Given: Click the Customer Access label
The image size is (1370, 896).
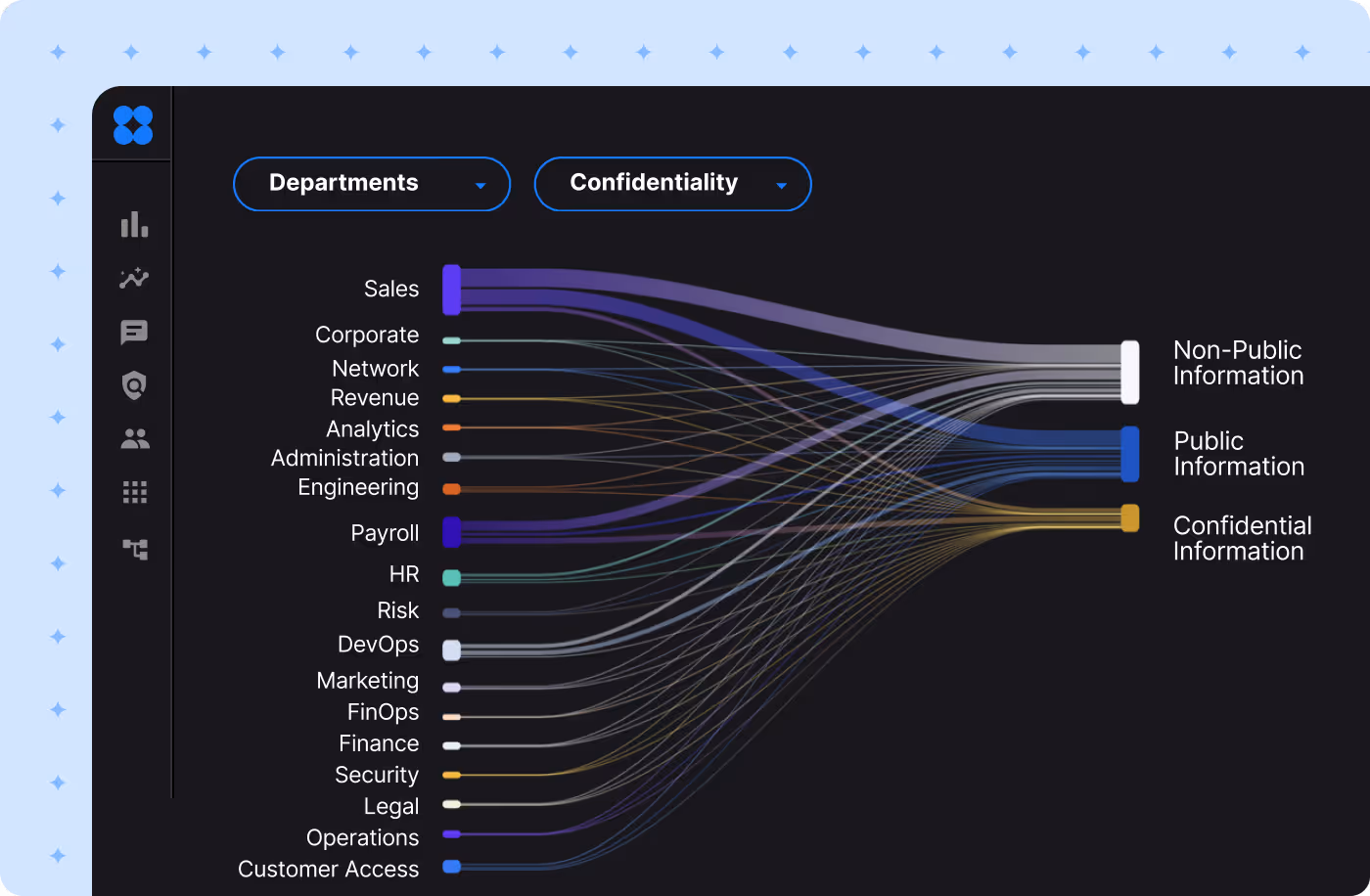Looking at the screenshot, I should pyautogui.click(x=328, y=869).
